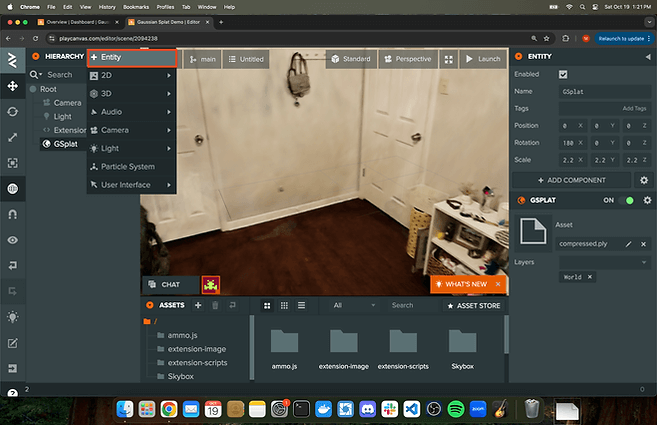This screenshot has width=657, height=425.
Task: Toggle the eye visibility icon in sidebar
Action: click(x=12, y=240)
